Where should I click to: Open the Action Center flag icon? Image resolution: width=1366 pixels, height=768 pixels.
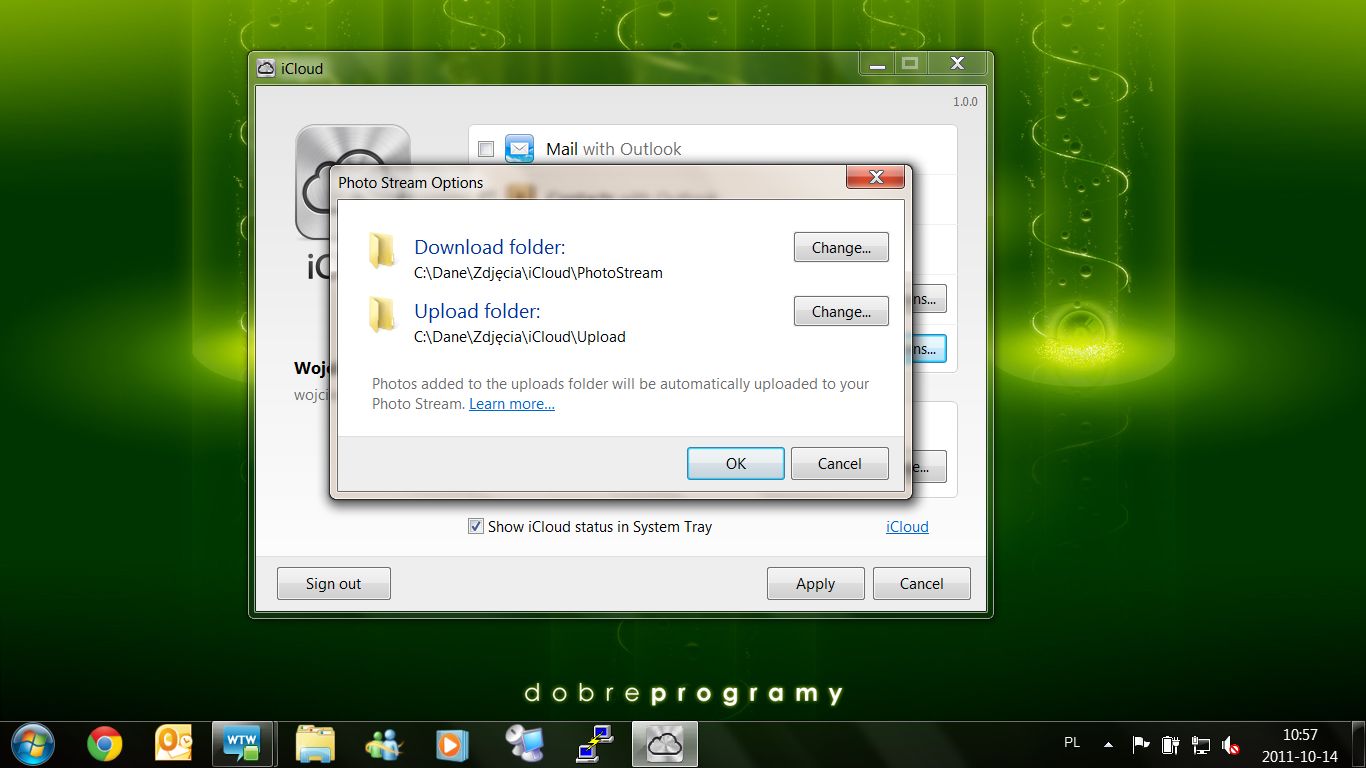[1140, 744]
